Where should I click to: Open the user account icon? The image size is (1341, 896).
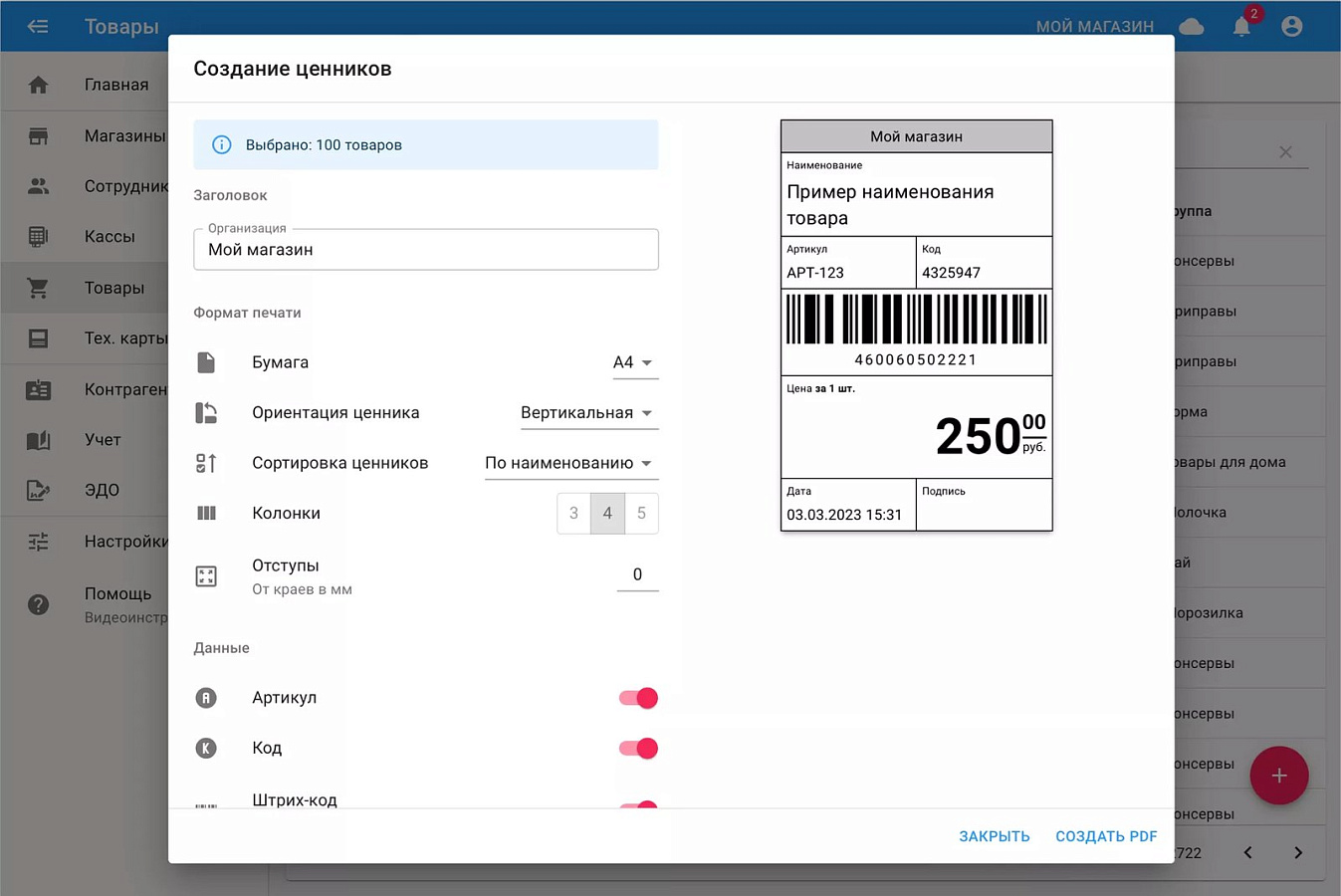1291,27
